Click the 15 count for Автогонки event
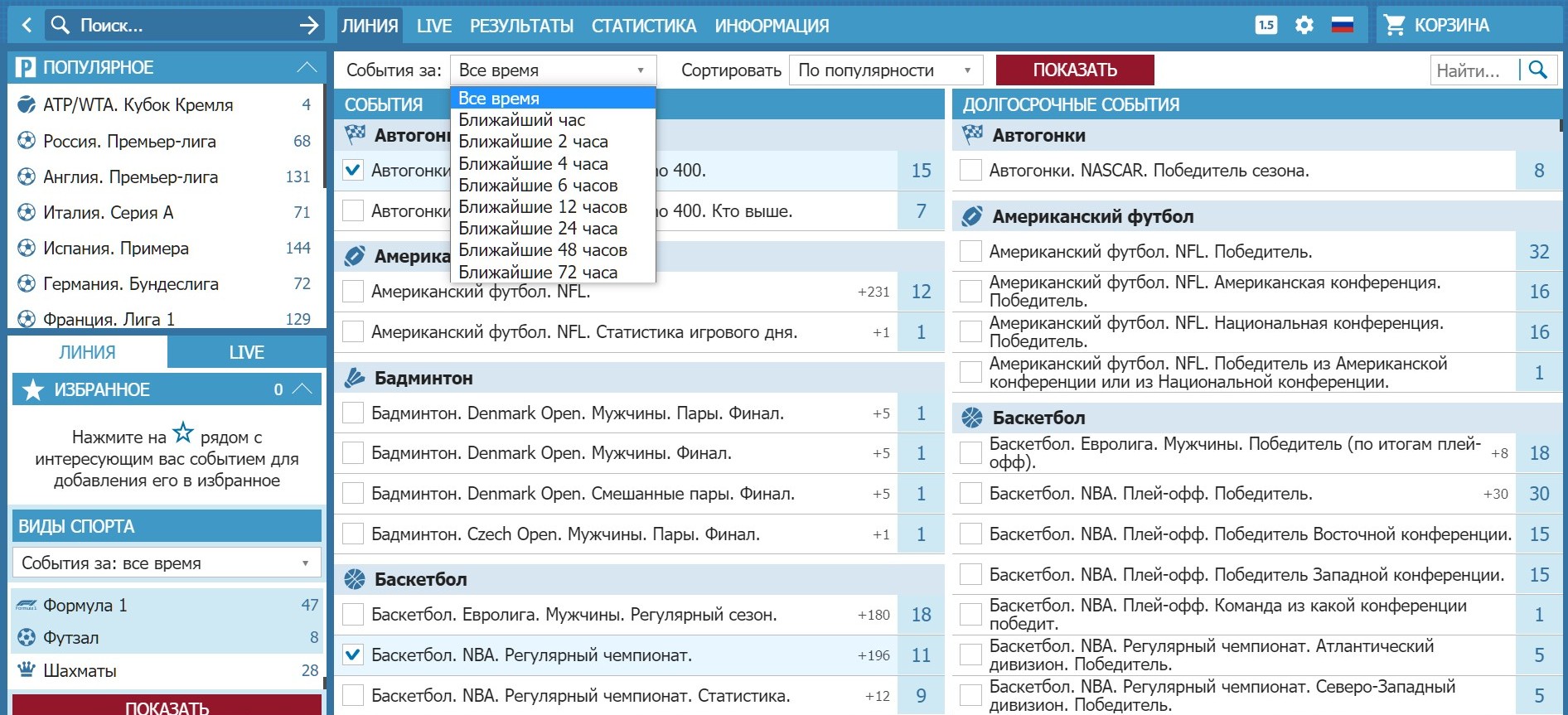Screen dimensions: 1568x715 coord(922,170)
